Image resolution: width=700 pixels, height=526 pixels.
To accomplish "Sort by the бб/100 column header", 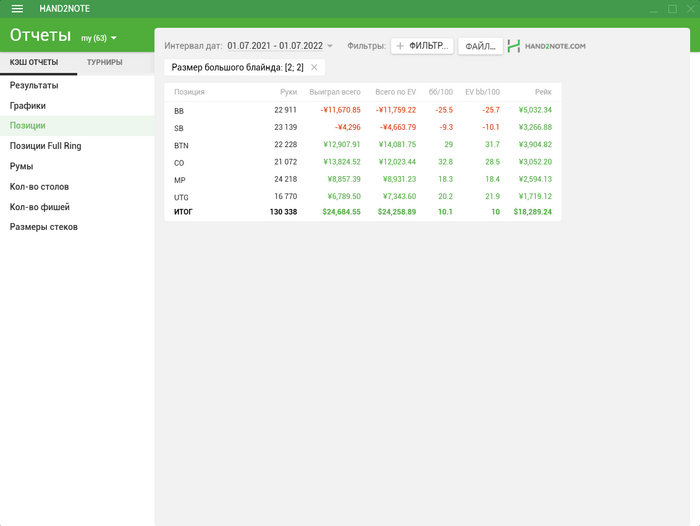I will (x=441, y=92).
